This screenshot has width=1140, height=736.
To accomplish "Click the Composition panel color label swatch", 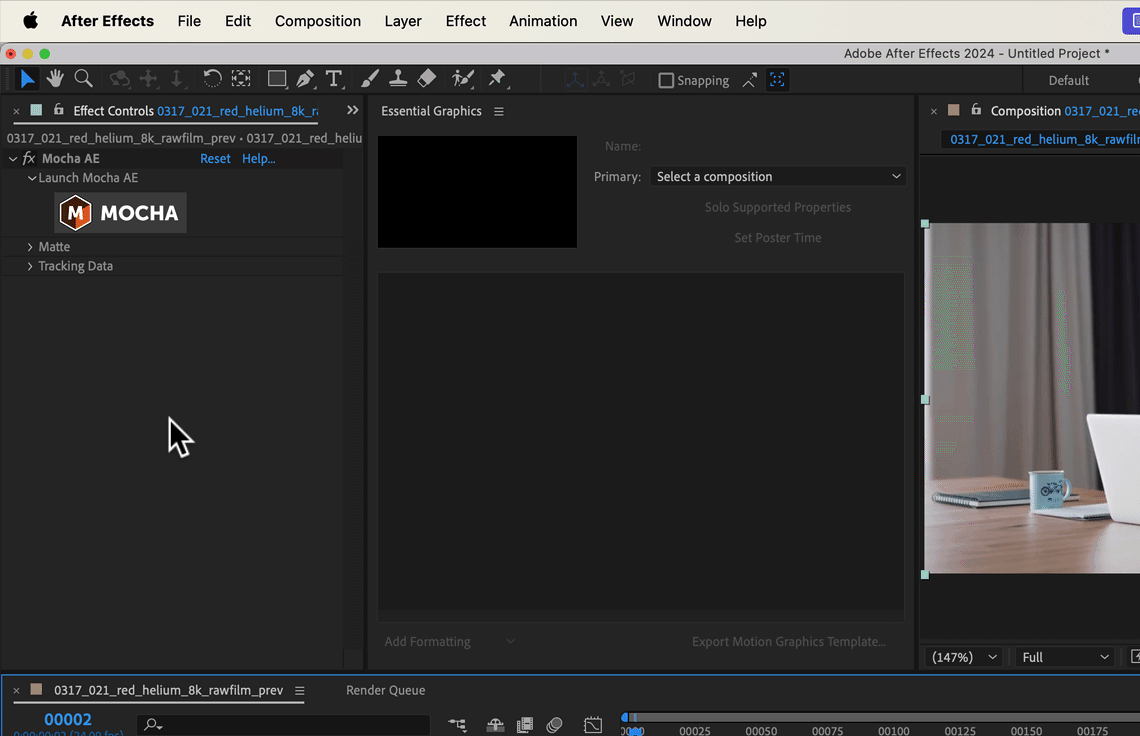I will (x=953, y=110).
